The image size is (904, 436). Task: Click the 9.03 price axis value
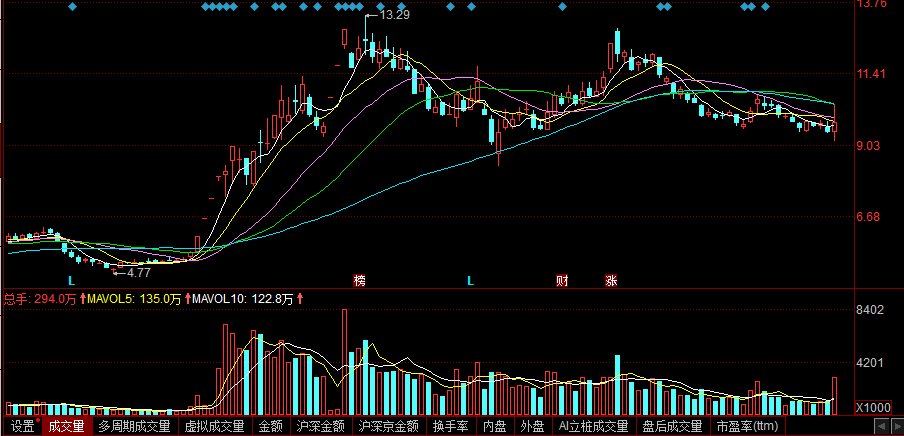[x=870, y=146]
